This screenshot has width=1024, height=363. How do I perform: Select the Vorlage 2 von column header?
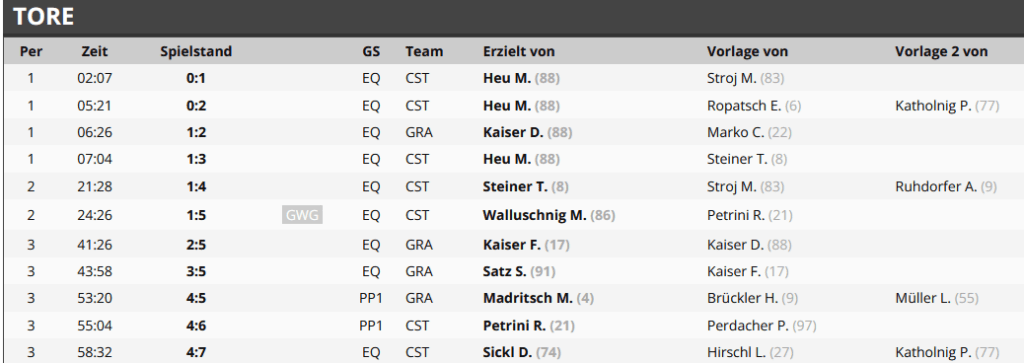tap(941, 52)
